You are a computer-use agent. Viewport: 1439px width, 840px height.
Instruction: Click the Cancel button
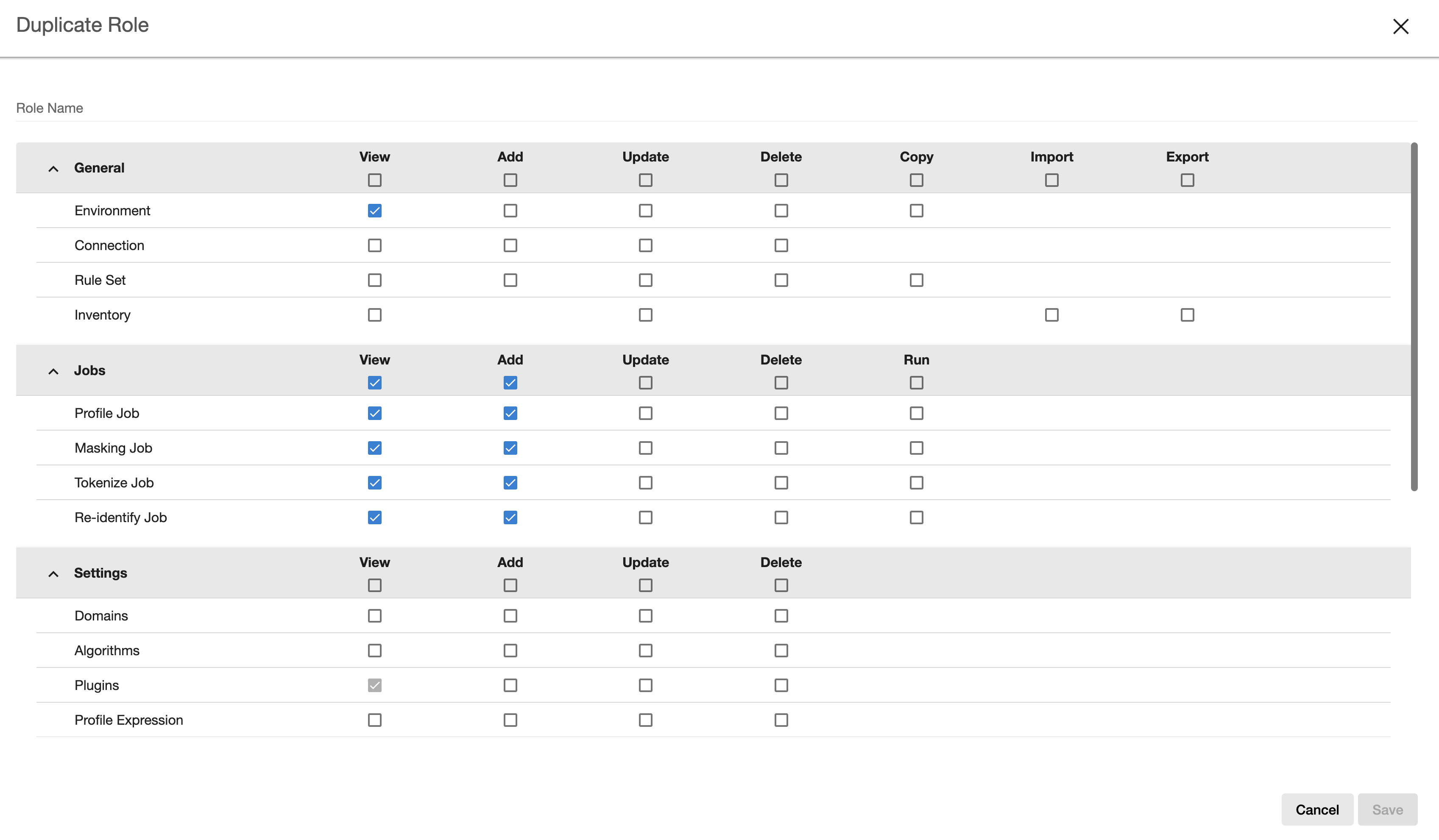click(1316, 809)
